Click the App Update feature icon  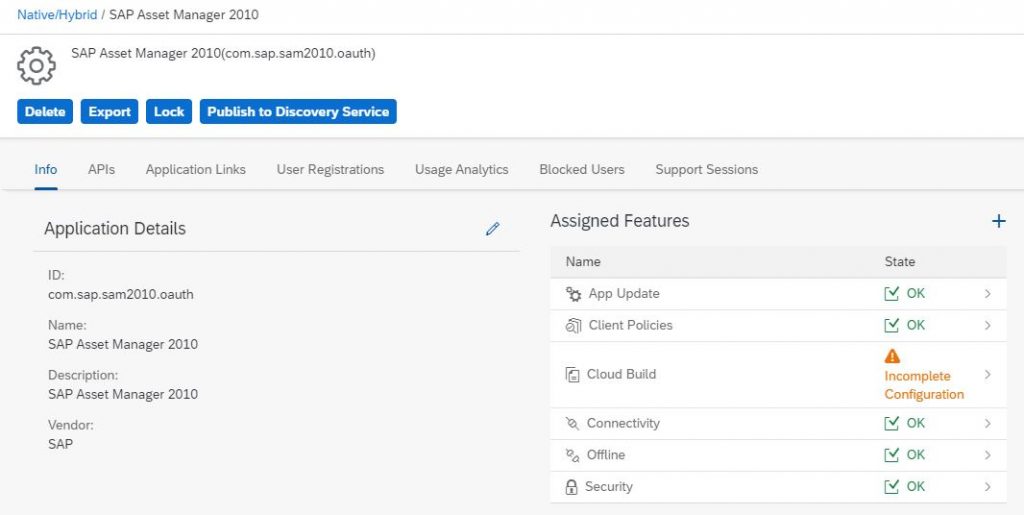tap(573, 294)
